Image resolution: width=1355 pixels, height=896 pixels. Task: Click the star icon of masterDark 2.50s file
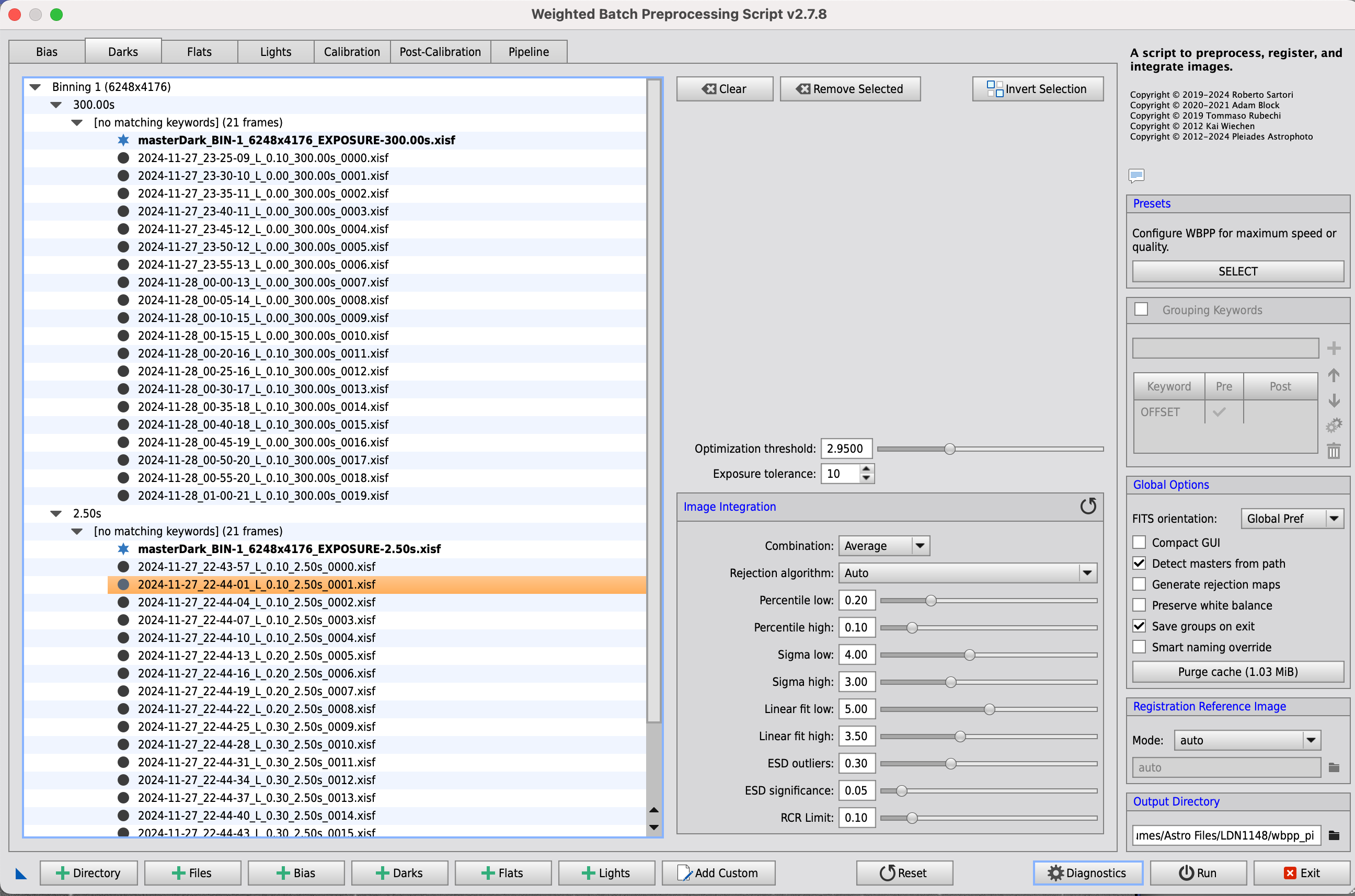pyautogui.click(x=123, y=548)
